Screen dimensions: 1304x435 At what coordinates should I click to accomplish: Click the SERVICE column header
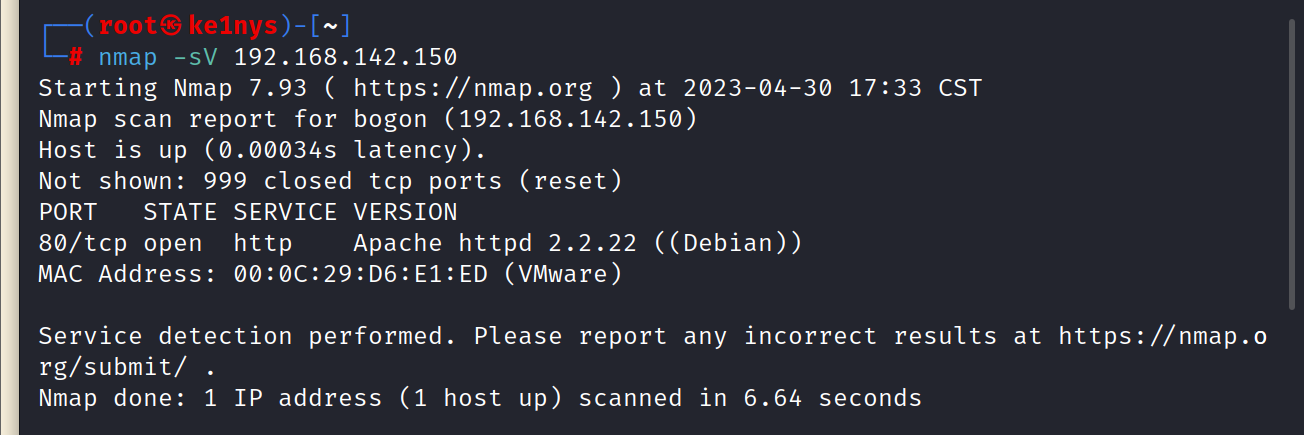point(284,212)
